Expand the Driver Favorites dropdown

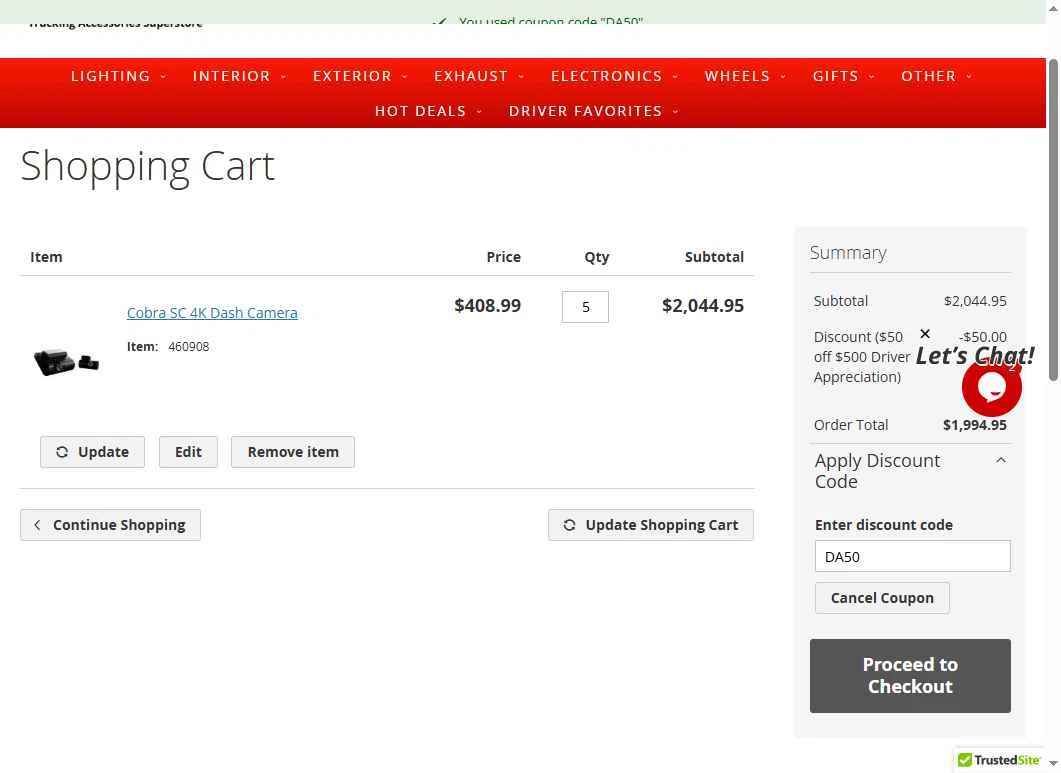593,111
